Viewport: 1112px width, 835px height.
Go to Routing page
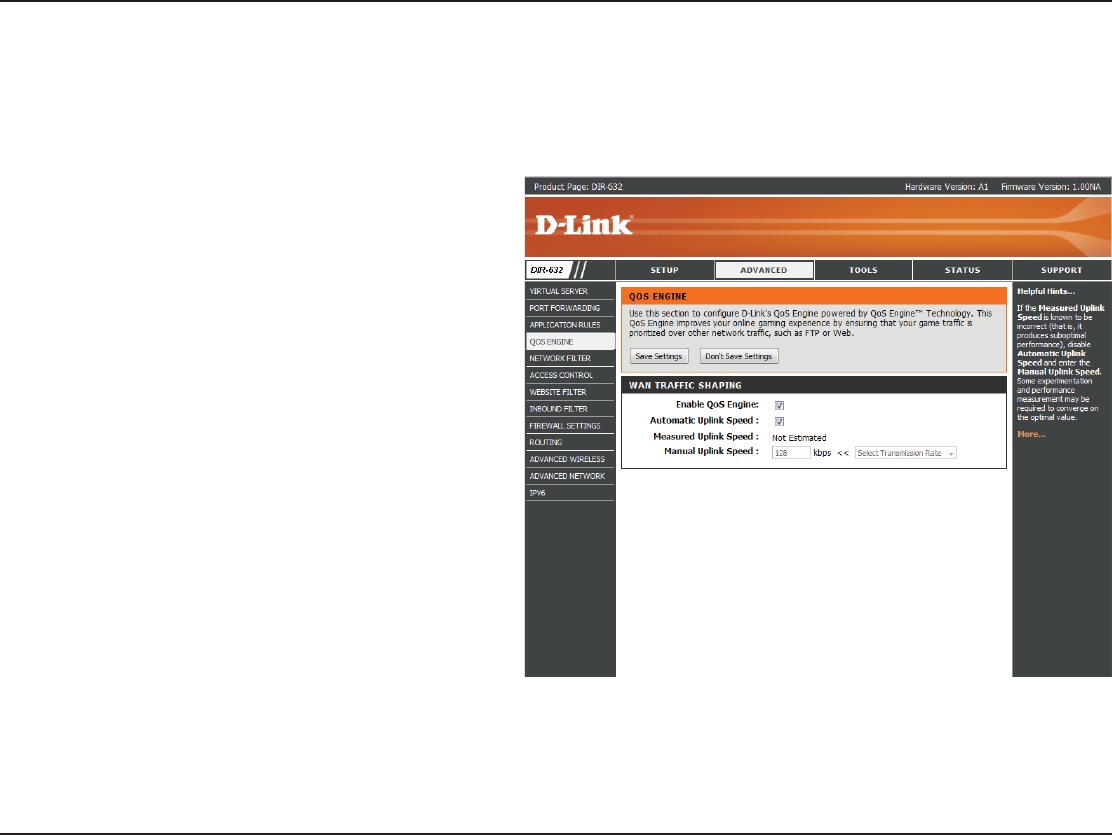pos(570,442)
